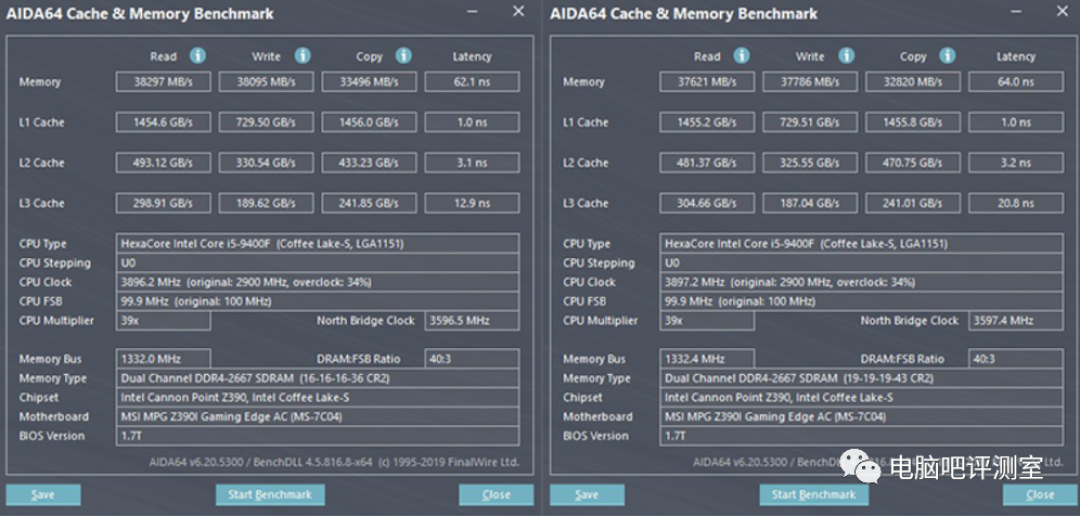Click memory type with 19-19-19-43 CR2 timings
Image resolution: width=1080 pixels, height=516 pixels.
[x=862, y=378]
